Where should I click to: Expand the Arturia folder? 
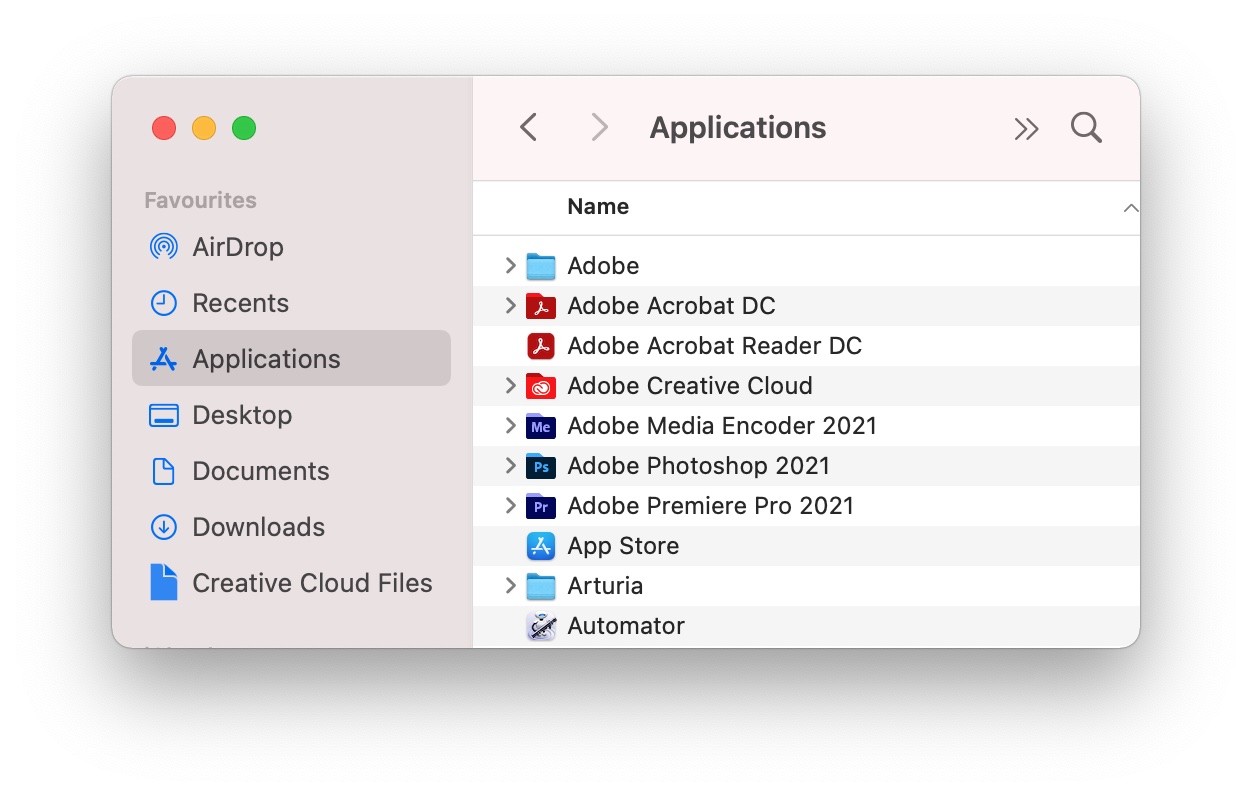[x=511, y=586]
